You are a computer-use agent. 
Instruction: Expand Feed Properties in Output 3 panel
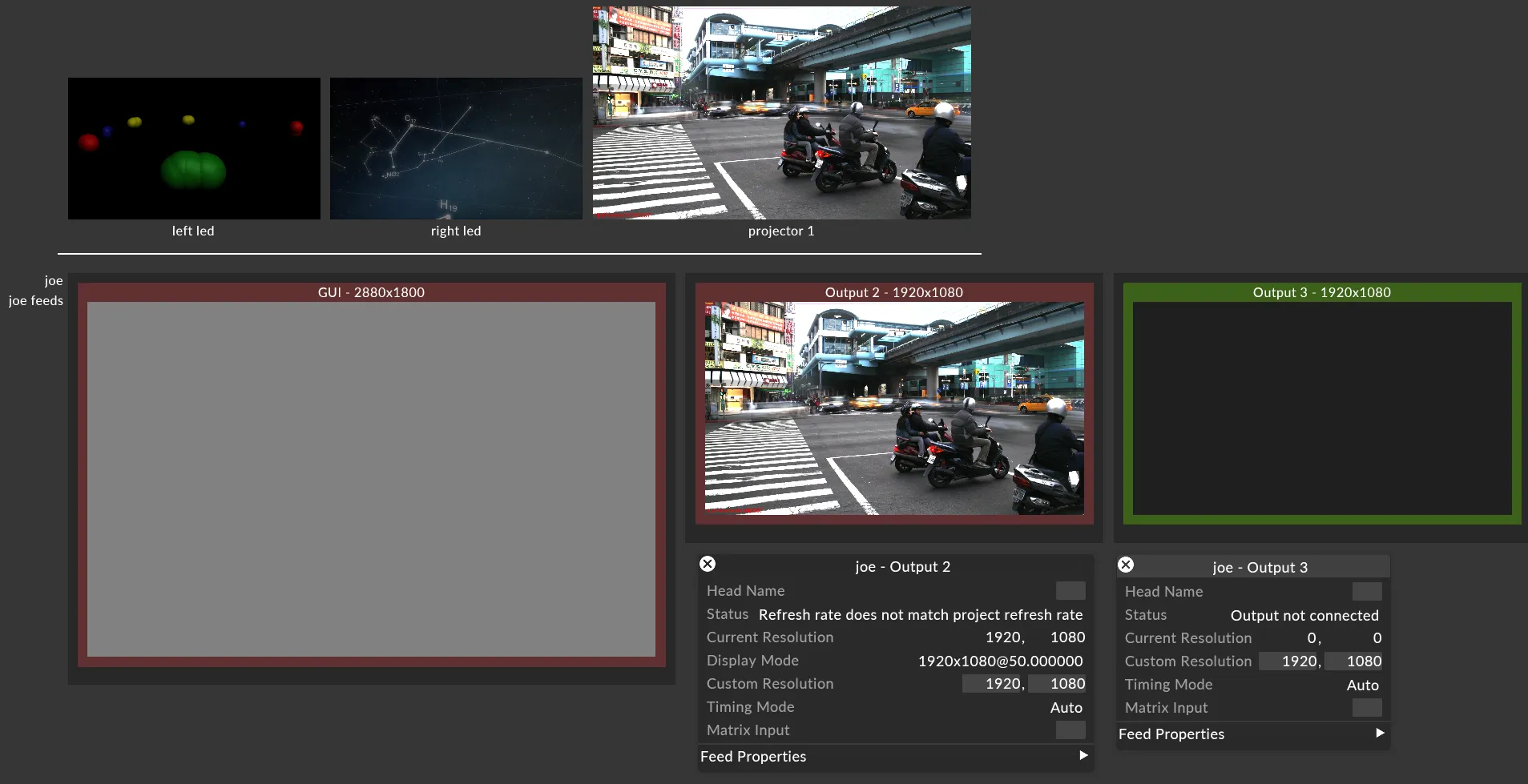(1379, 734)
